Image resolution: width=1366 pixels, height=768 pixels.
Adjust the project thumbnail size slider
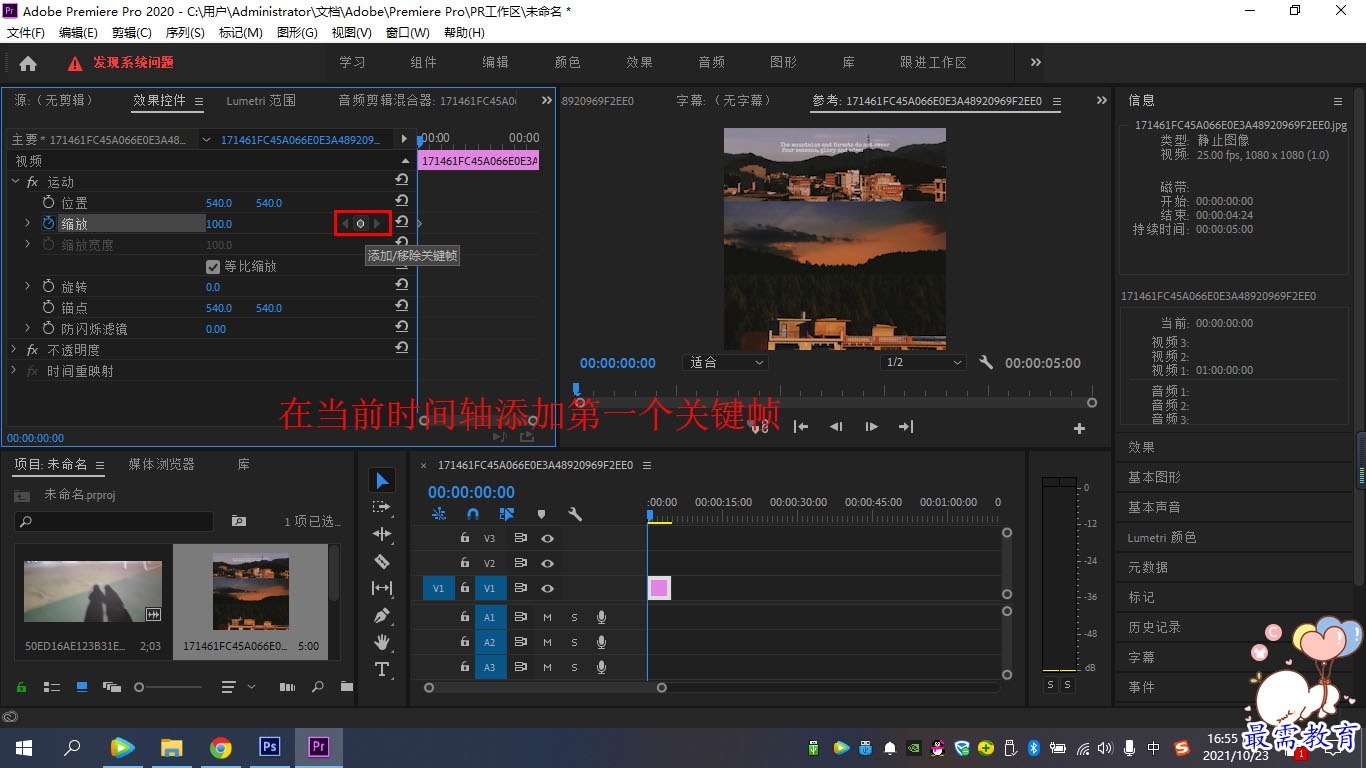[170, 687]
